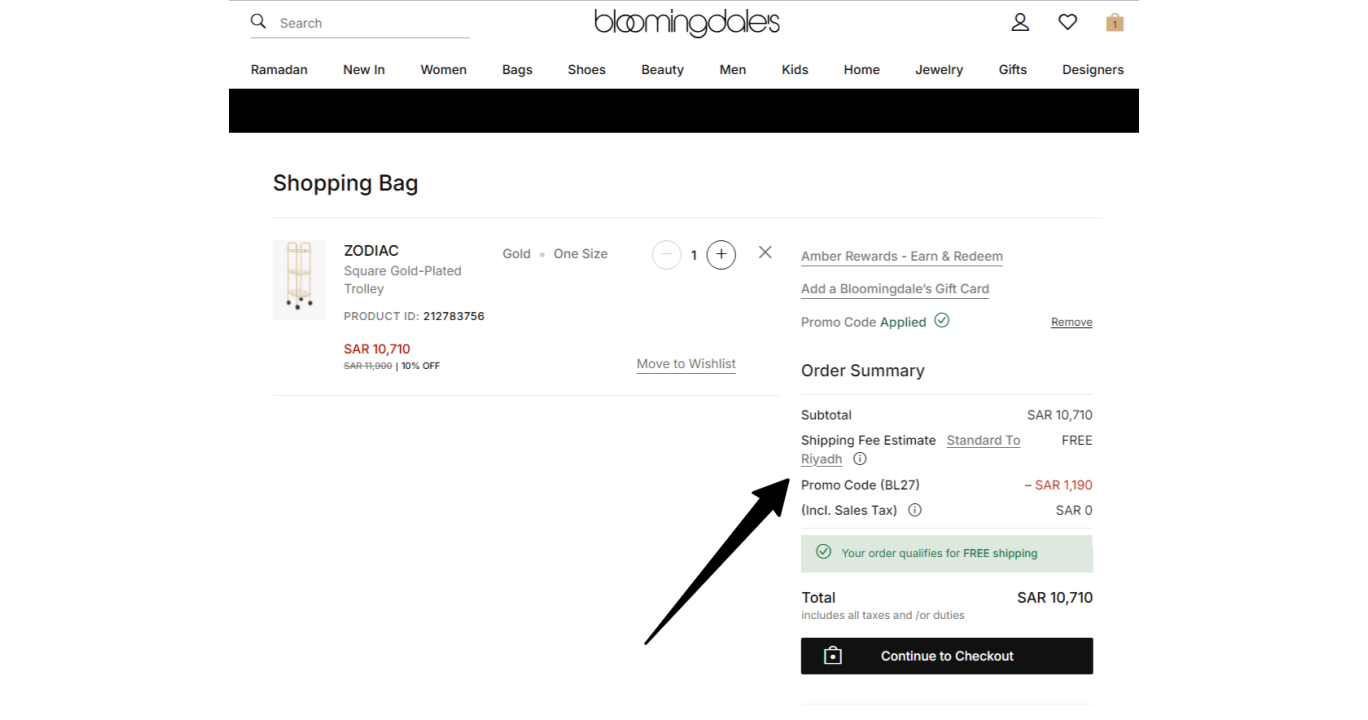Click Remove next to applied promo code
The height and width of the screenshot is (720, 1368).
tap(1071, 322)
